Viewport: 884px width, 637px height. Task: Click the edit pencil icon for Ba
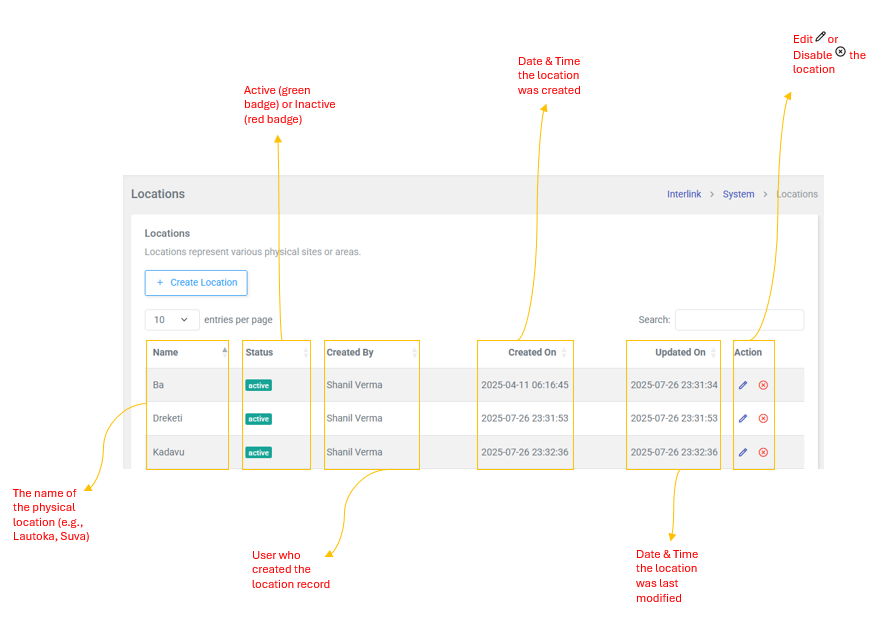[x=743, y=385]
